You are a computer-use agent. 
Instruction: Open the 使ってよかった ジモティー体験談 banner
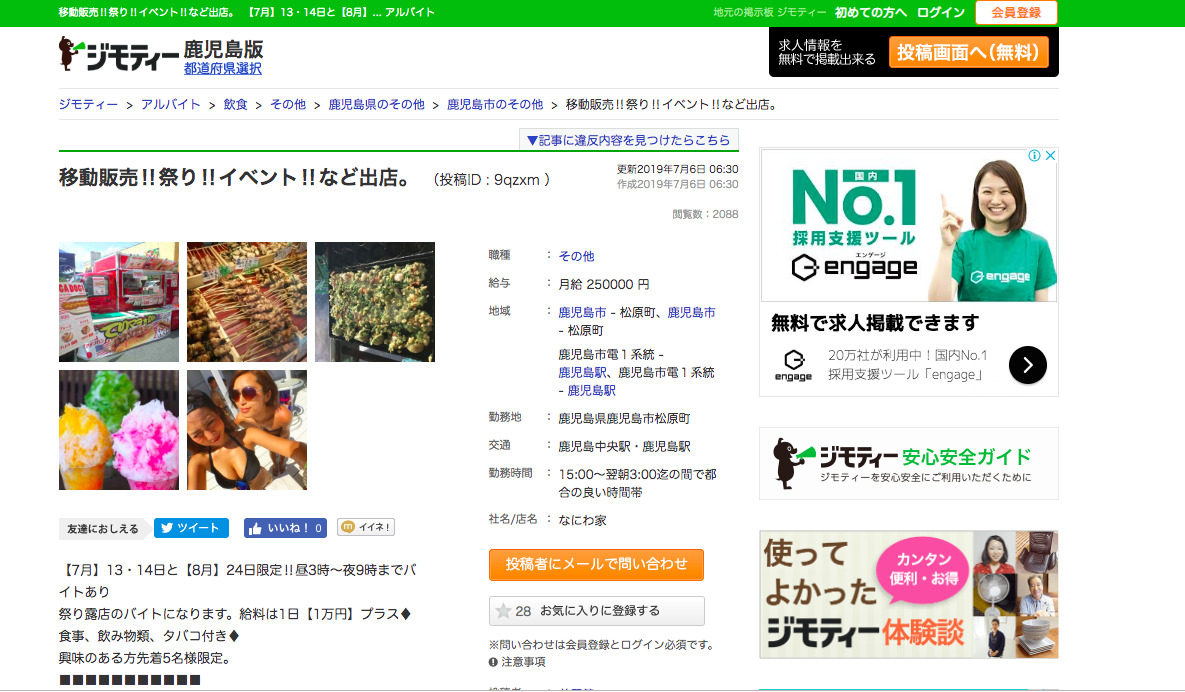click(908, 595)
